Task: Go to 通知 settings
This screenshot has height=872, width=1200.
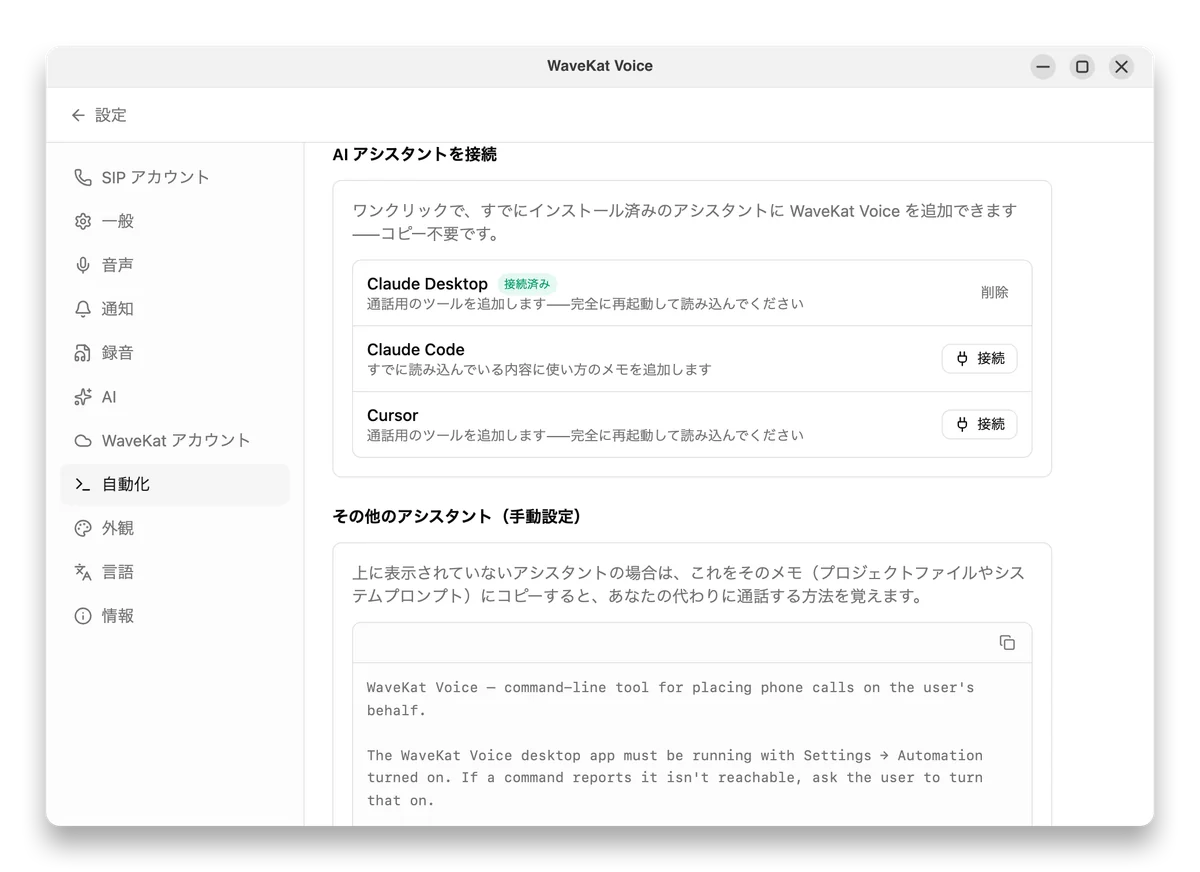Action: click(175, 309)
